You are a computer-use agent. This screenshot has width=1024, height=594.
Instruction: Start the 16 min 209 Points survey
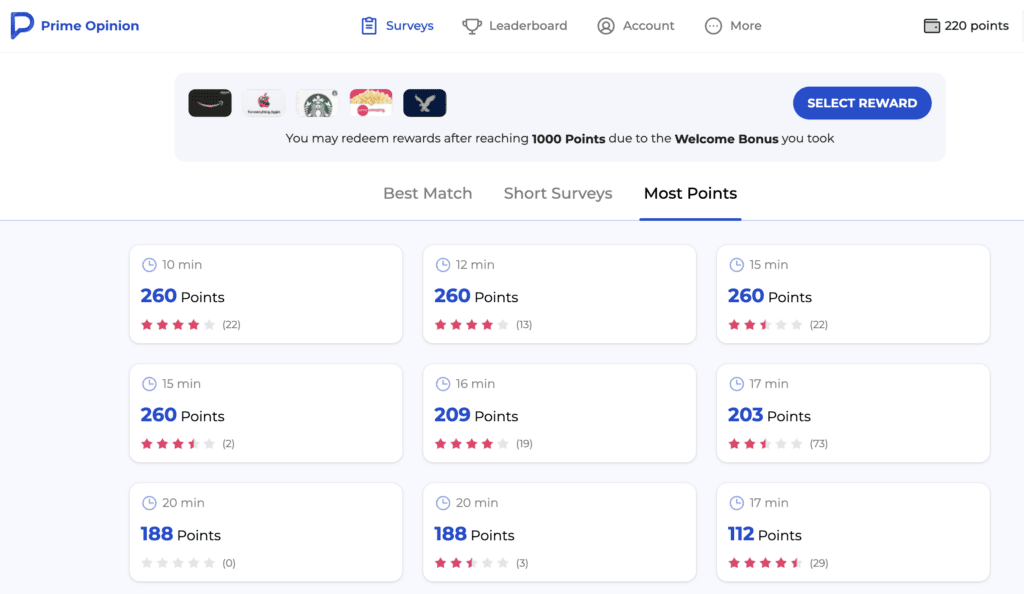[559, 413]
